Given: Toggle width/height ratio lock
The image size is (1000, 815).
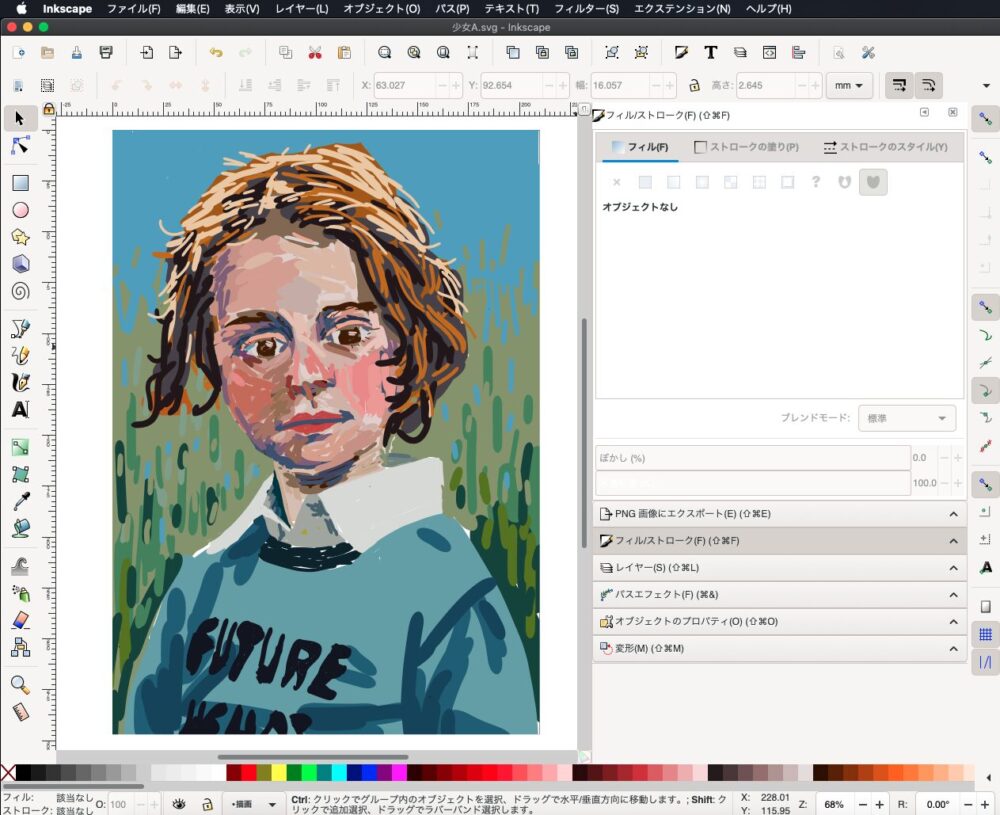Looking at the screenshot, I should click(x=694, y=86).
